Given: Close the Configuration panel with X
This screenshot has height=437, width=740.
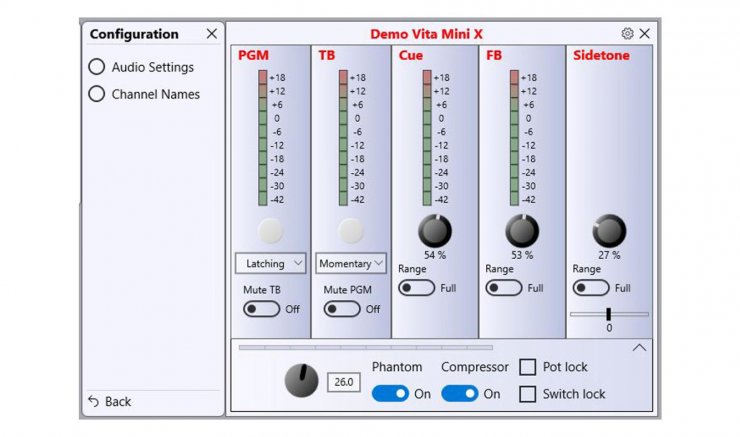Looking at the screenshot, I should click(x=211, y=33).
